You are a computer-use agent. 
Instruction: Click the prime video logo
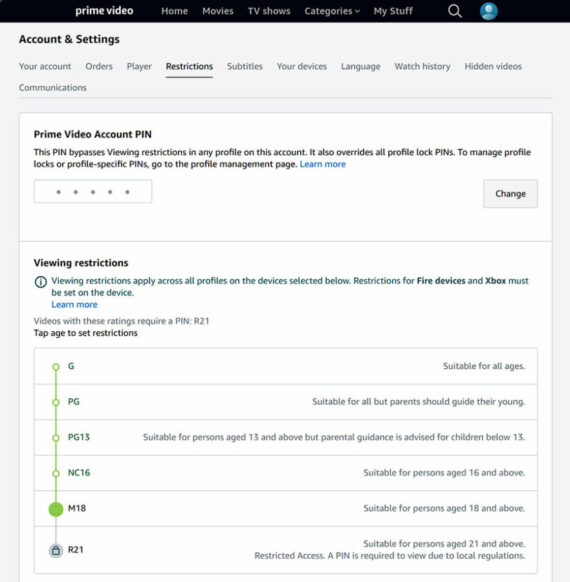point(104,11)
